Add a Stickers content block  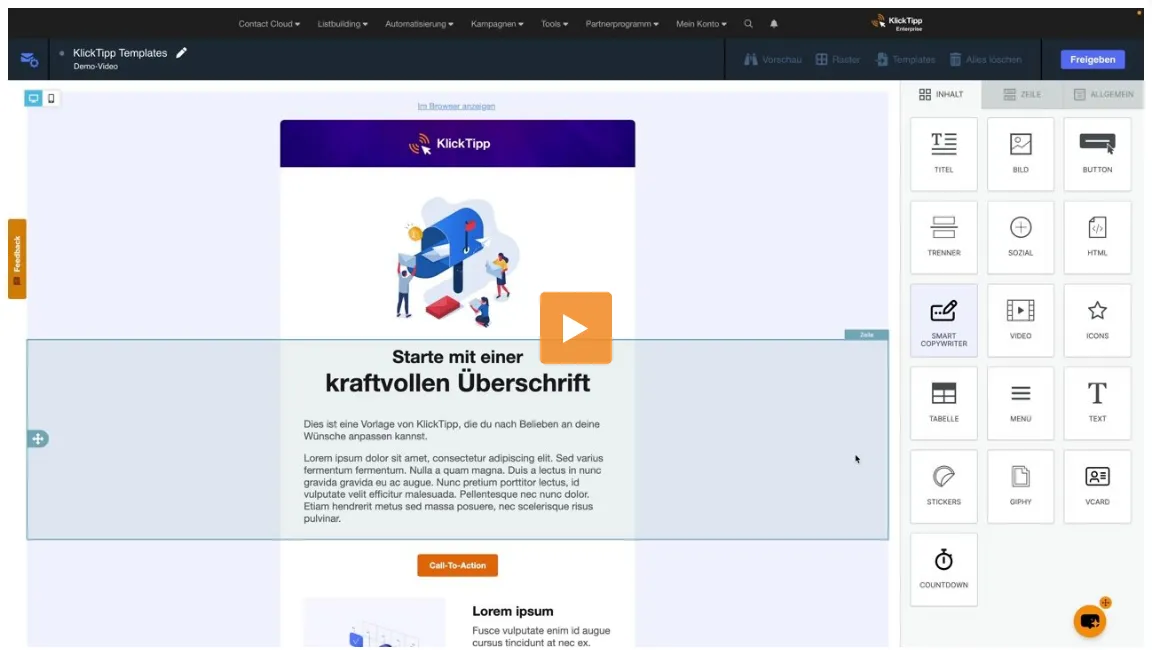pyautogui.click(x=943, y=486)
